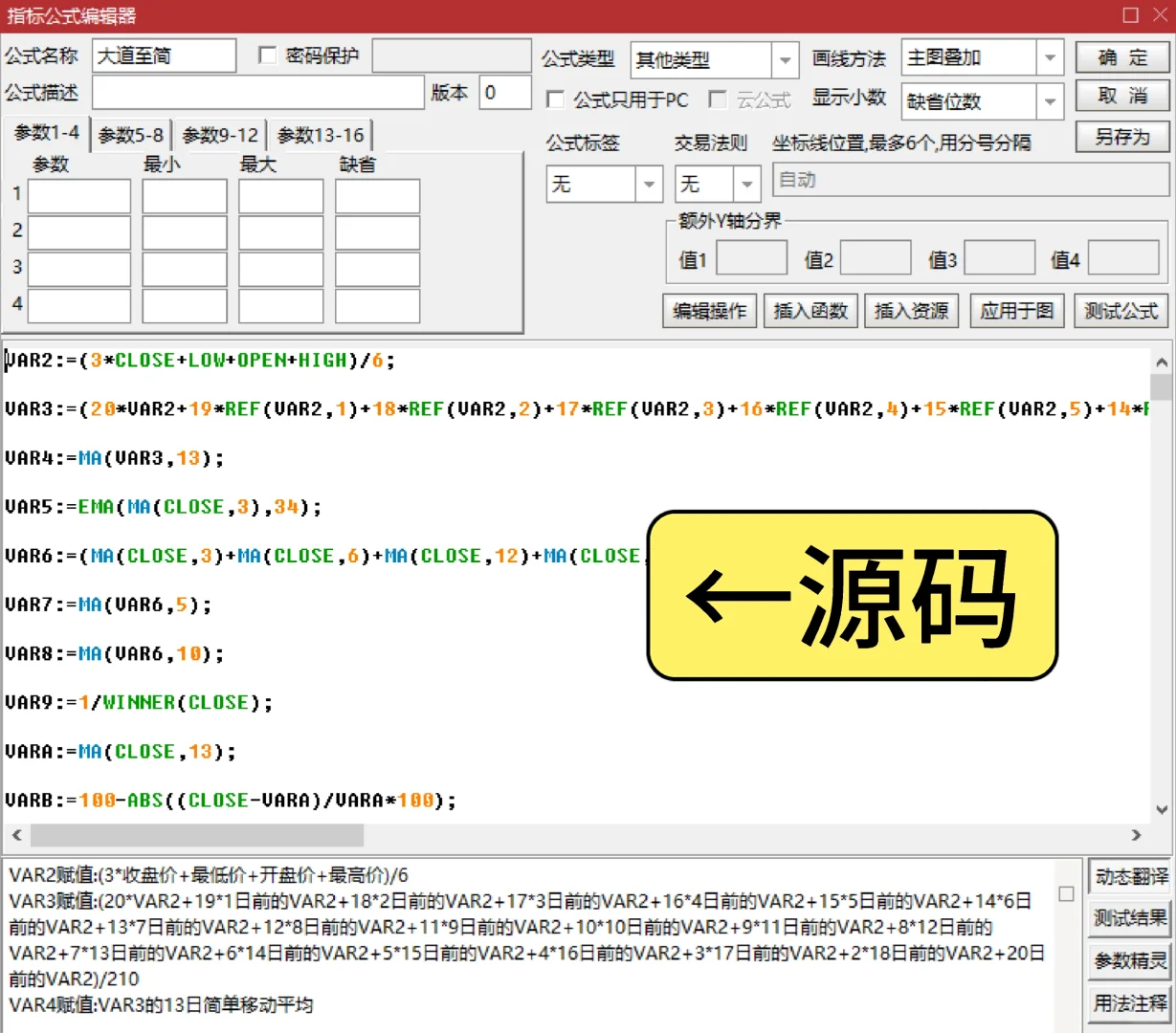Switch to 参数9-12 tab
Screen dimensions: 1176x1033
(220, 136)
